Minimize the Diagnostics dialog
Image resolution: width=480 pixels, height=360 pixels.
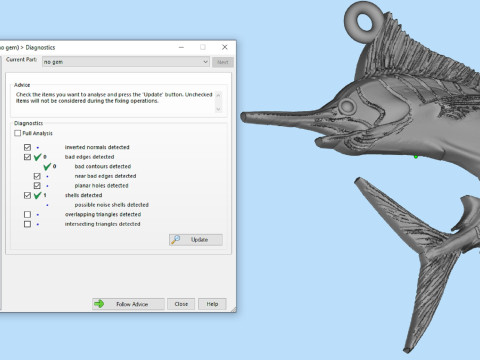click(181, 47)
